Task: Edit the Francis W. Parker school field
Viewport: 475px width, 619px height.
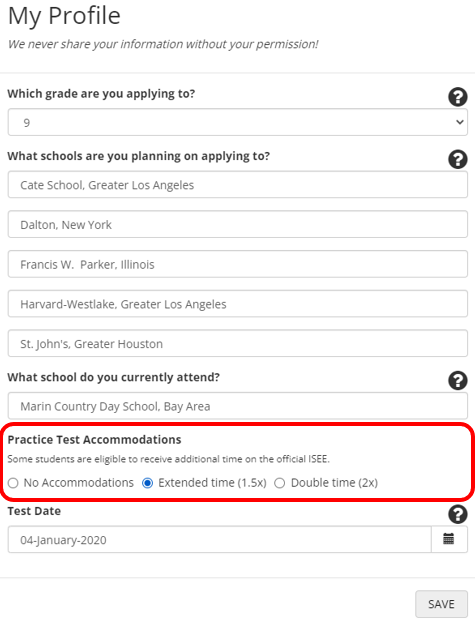Action: [238, 264]
